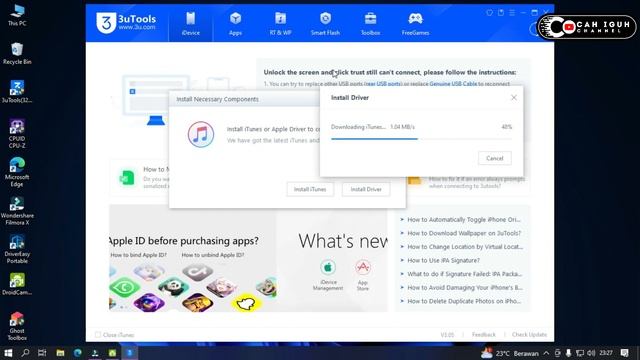This screenshot has width=640, height=360.
Task: Open 'How to Change Location by Virtual Location' link
Action: (465, 247)
